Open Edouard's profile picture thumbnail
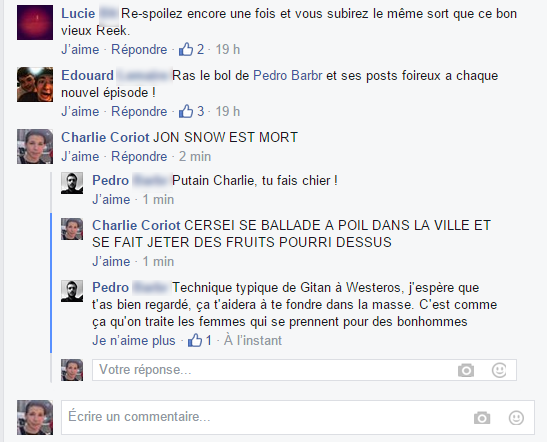The image size is (547, 442). [x=35, y=84]
